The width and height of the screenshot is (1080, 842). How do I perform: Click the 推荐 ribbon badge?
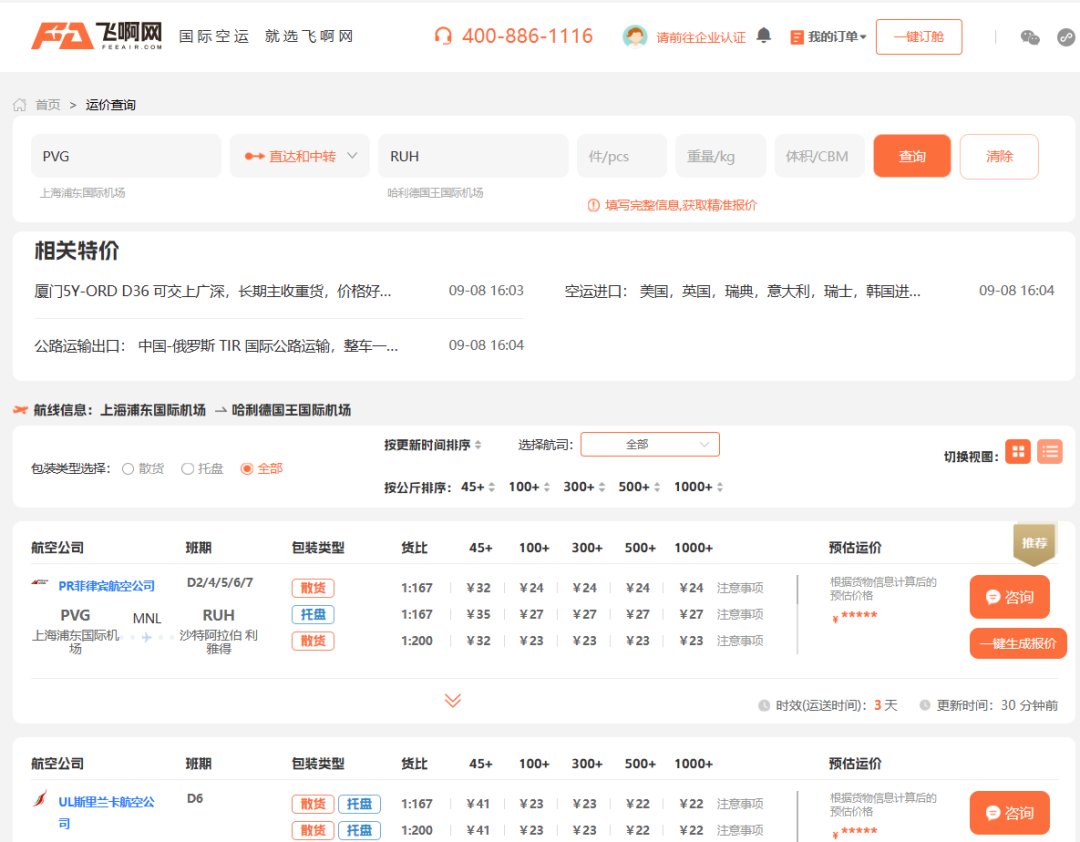tap(1034, 544)
